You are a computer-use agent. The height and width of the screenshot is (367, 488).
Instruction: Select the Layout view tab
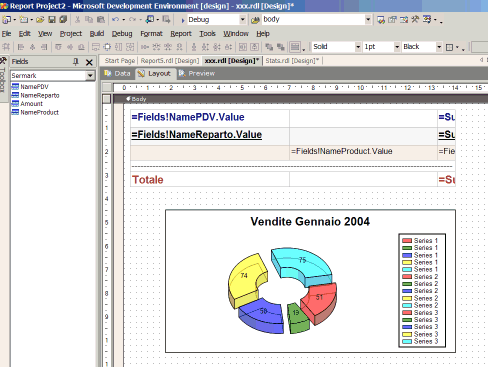pos(155,73)
